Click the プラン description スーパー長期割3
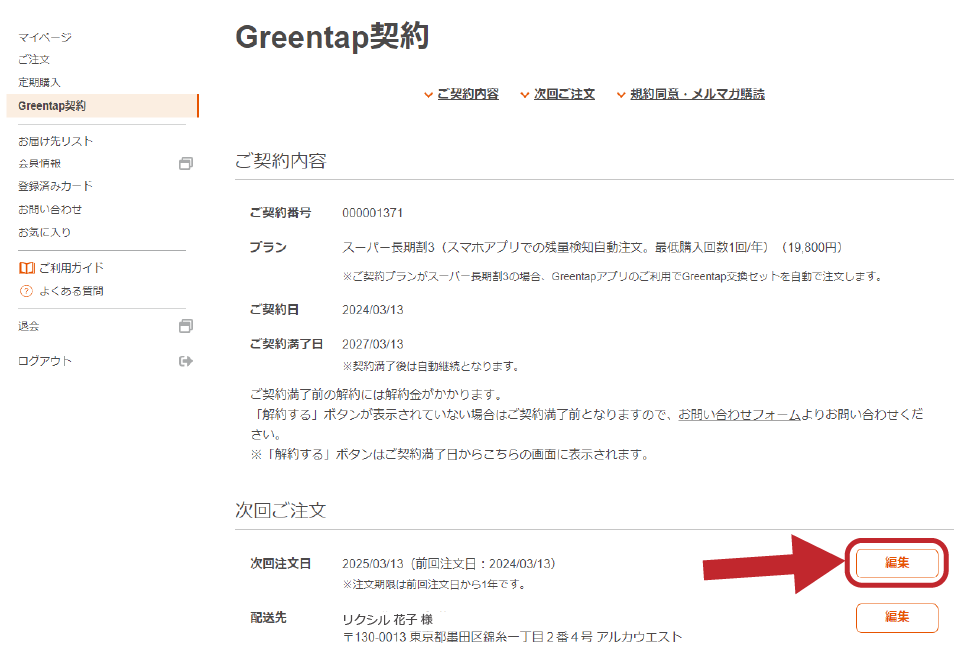The height and width of the screenshot is (652, 960). (592, 247)
